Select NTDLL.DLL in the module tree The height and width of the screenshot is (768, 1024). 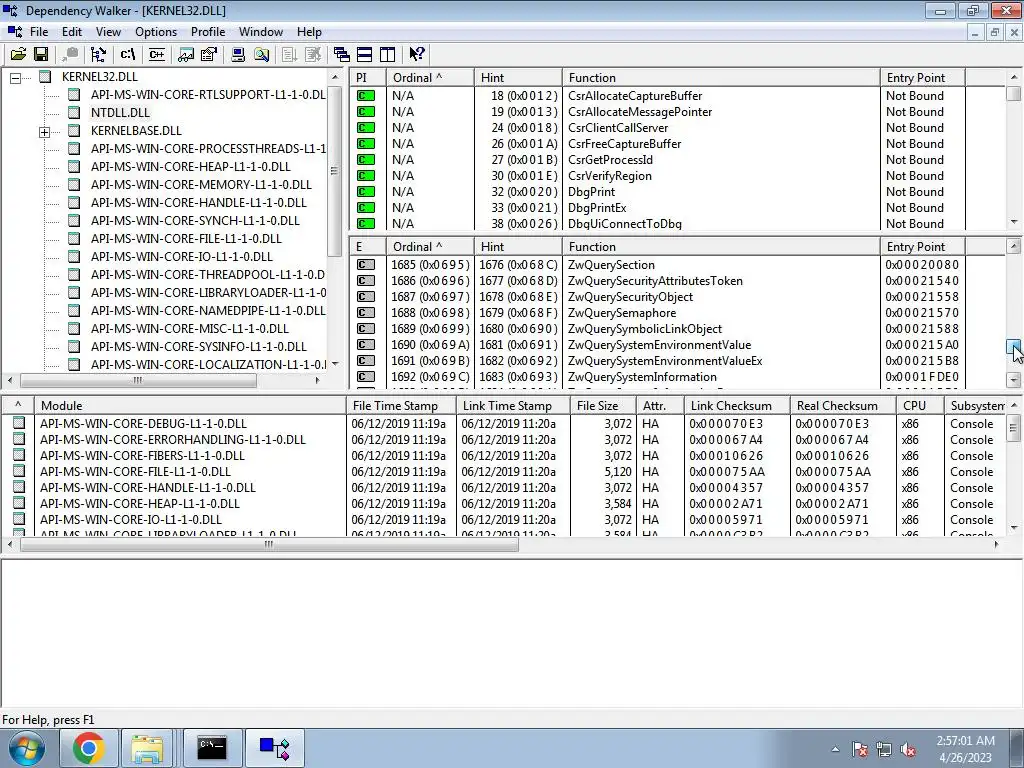(120, 112)
